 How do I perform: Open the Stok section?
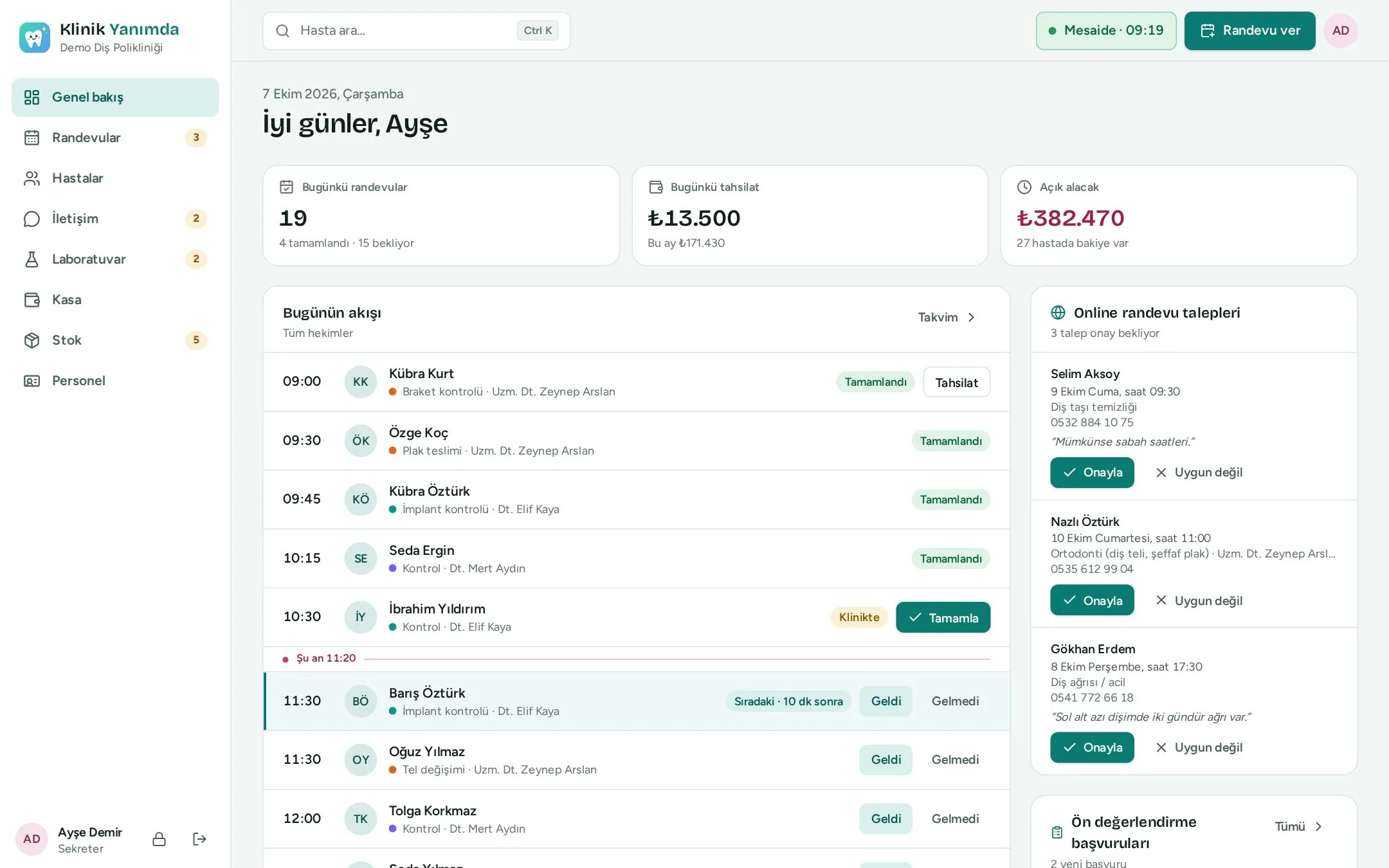point(115,340)
